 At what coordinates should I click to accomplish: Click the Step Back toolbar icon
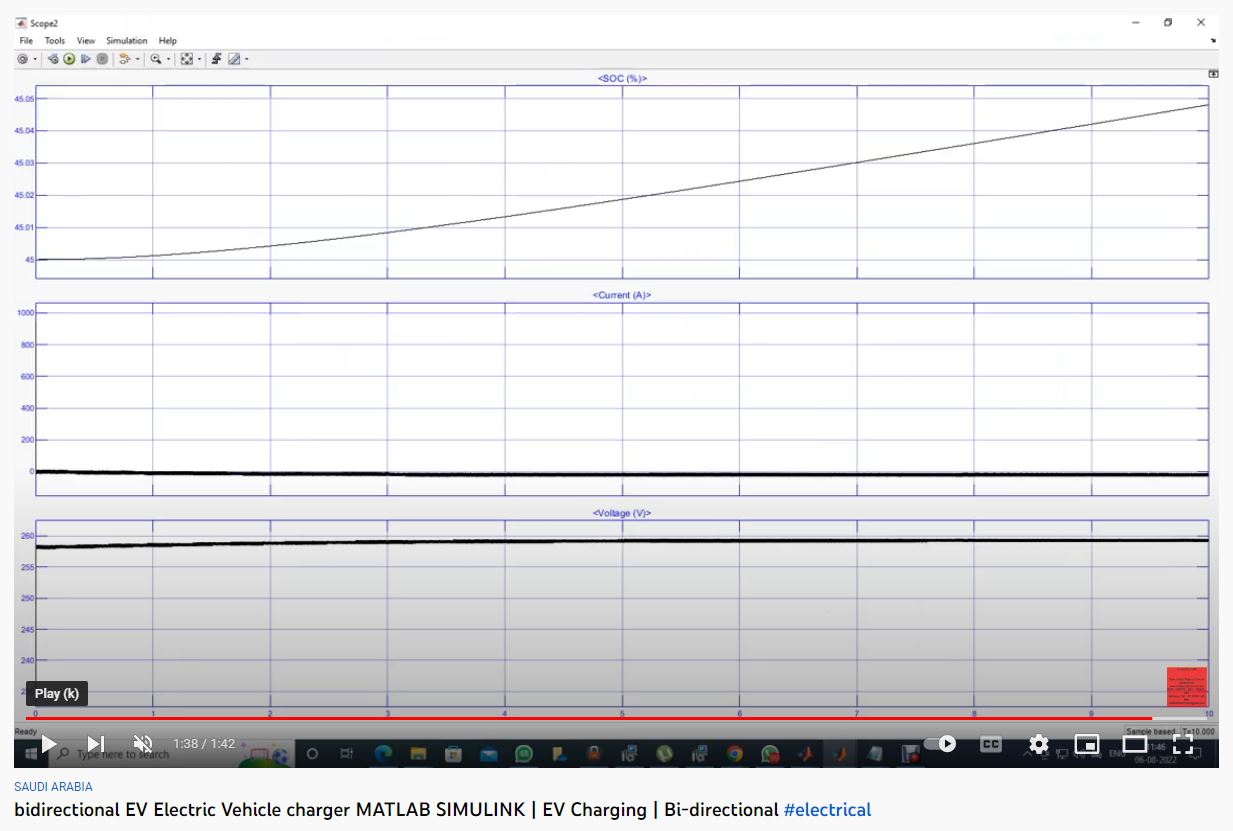(x=54, y=59)
